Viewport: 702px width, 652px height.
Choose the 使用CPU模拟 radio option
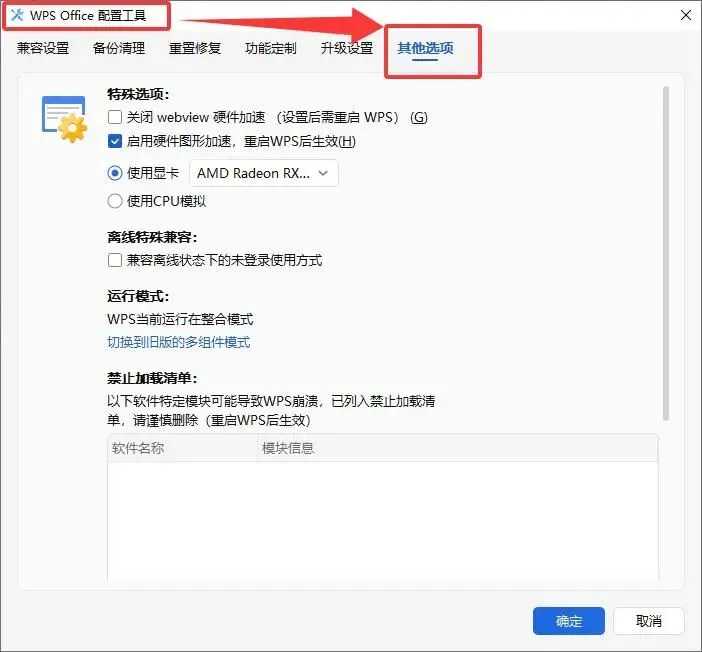tap(115, 201)
